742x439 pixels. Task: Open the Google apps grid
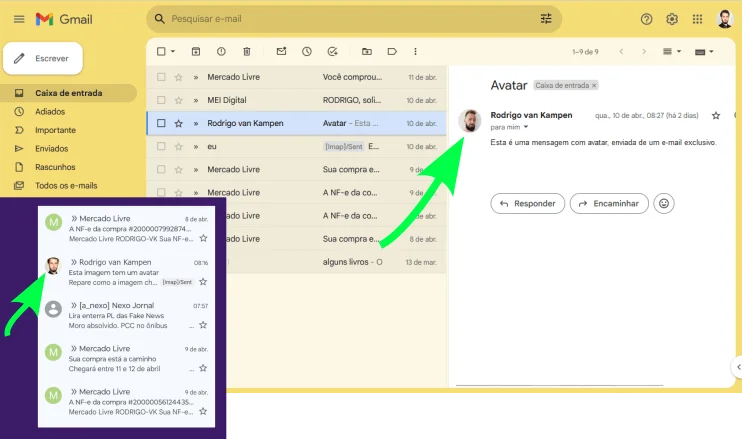click(x=697, y=19)
